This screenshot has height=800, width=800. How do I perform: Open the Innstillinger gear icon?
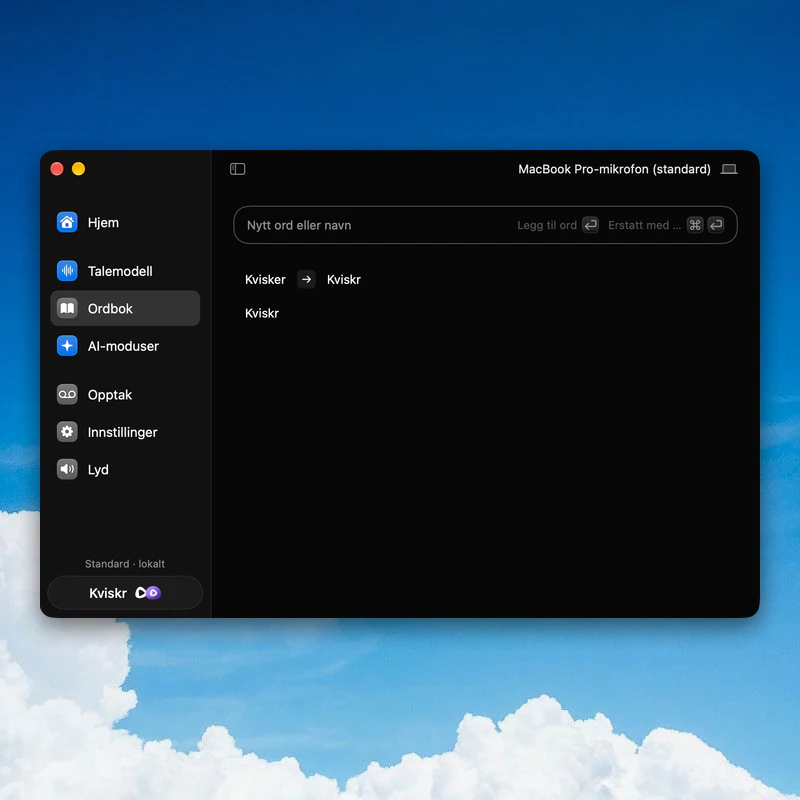tap(67, 432)
